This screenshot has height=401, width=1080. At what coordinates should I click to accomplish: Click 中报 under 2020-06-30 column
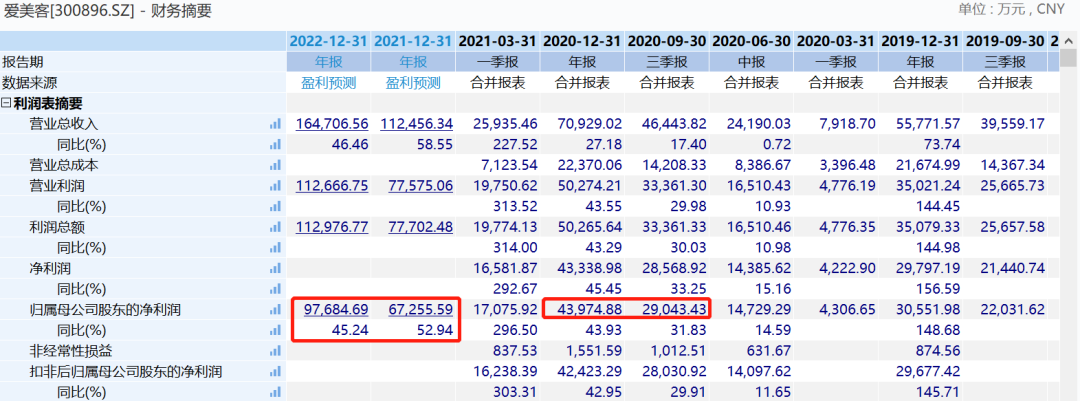751,62
